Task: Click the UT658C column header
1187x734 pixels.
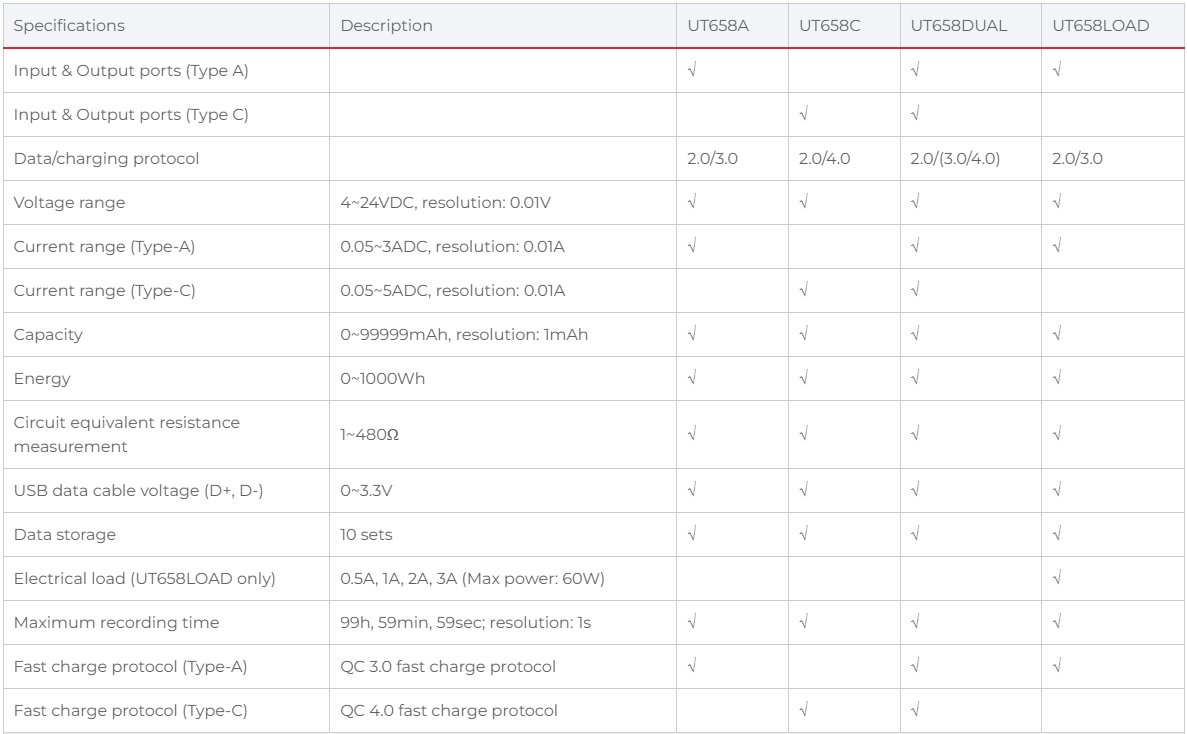Action: pos(829,26)
